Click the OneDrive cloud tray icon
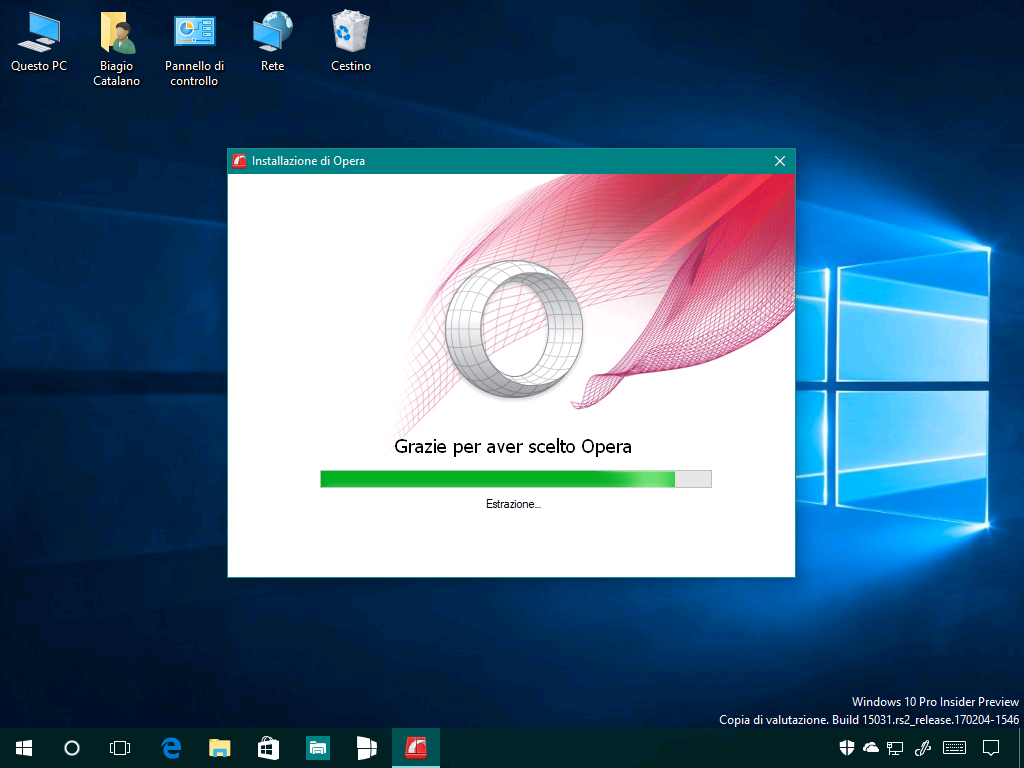Viewport: 1024px width, 768px height. click(871, 748)
